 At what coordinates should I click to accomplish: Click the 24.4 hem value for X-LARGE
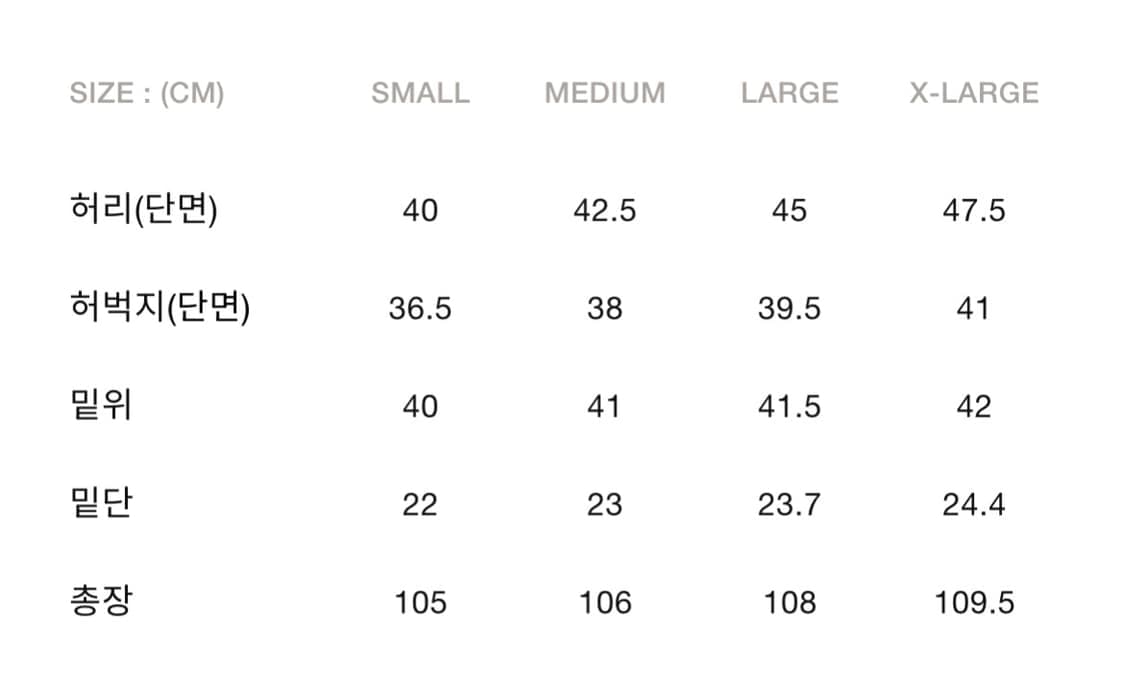[974, 505]
